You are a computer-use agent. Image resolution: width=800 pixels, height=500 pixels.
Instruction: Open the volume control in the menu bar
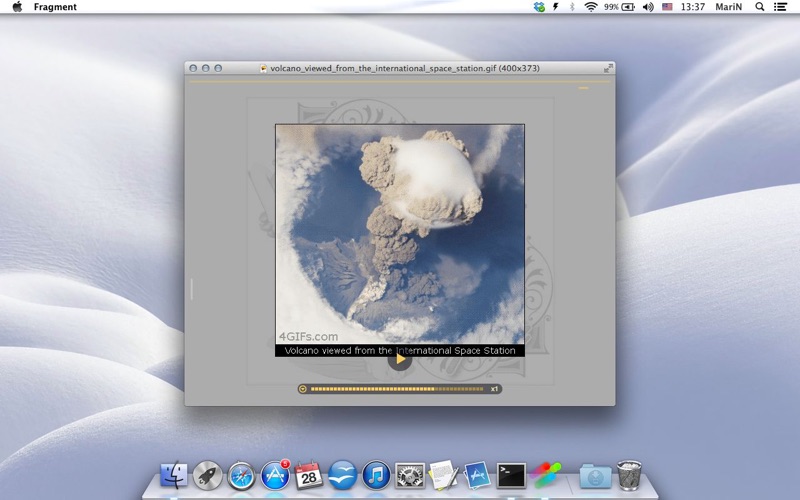tap(648, 7)
